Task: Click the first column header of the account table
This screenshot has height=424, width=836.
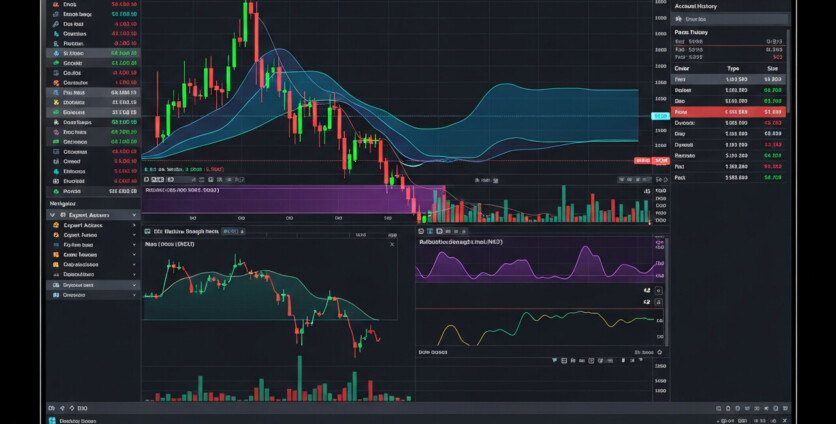Action: click(682, 69)
